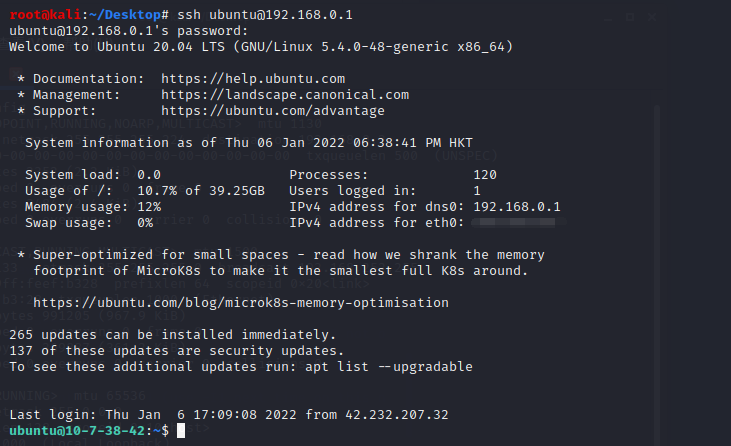This screenshot has height=446, width=731.
Task: Click the Memory usage 12% value
Action: 149,207
